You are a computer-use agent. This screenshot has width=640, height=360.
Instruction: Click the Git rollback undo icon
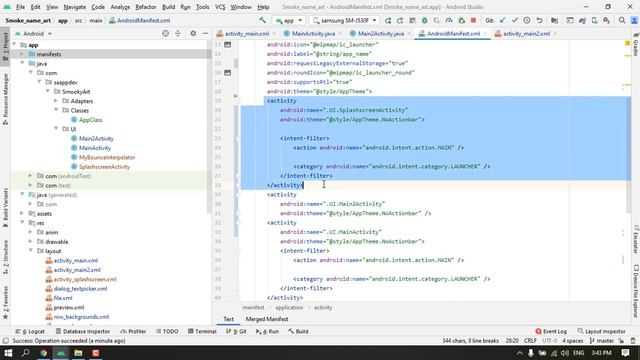point(539,20)
